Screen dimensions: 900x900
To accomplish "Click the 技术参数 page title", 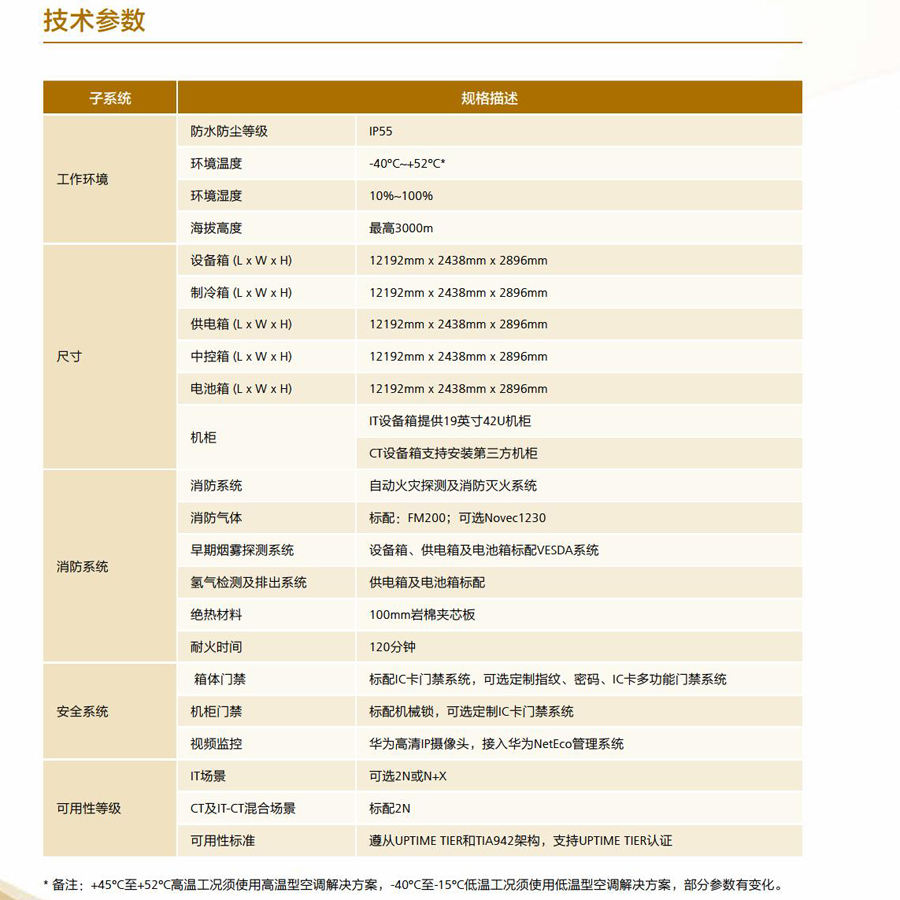I will pos(94,21).
